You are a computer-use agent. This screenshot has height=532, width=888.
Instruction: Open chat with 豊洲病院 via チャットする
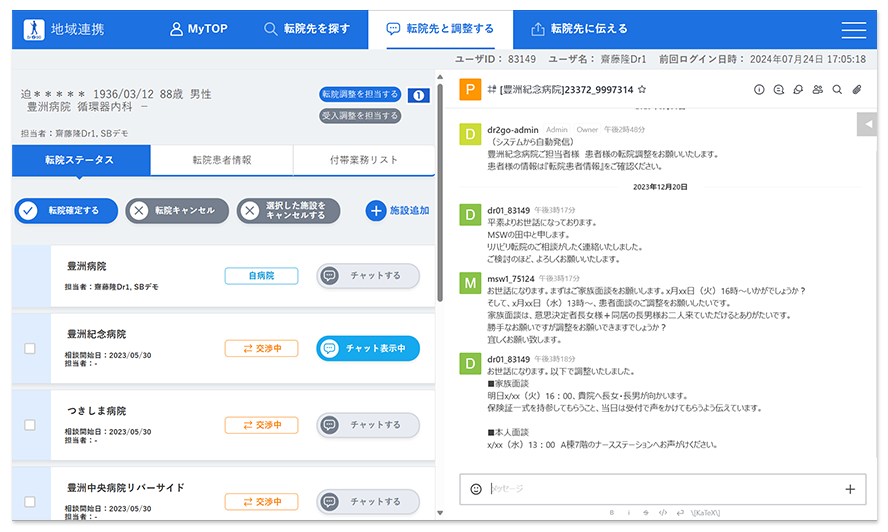point(368,276)
